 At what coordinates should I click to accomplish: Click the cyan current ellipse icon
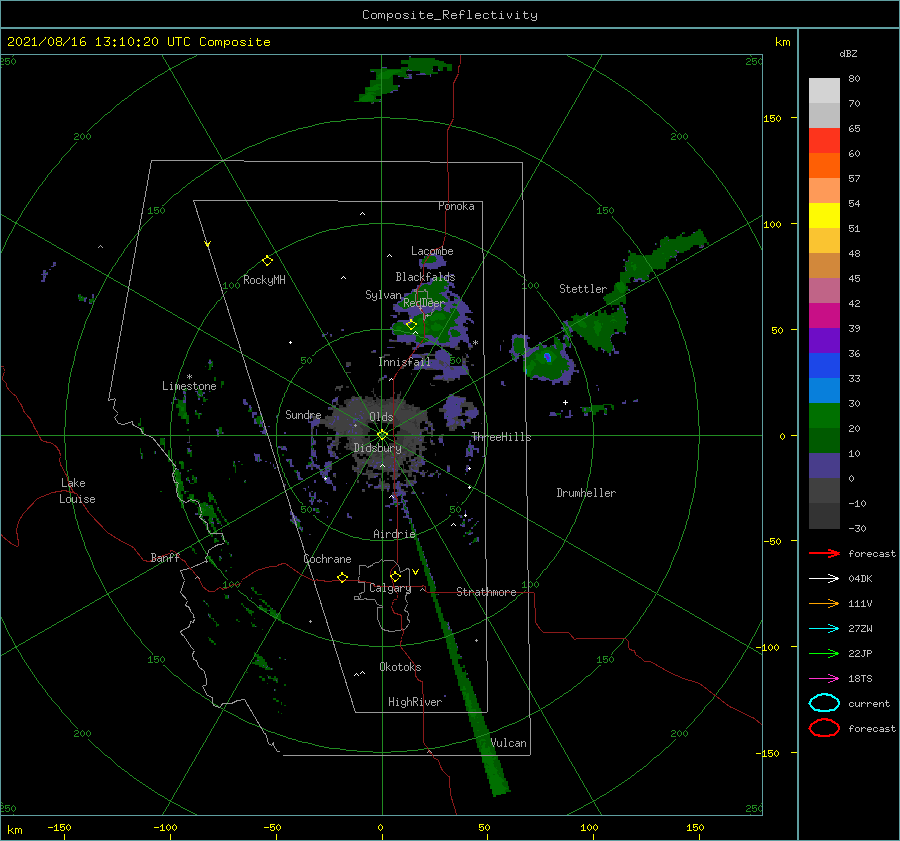[x=824, y=703]
